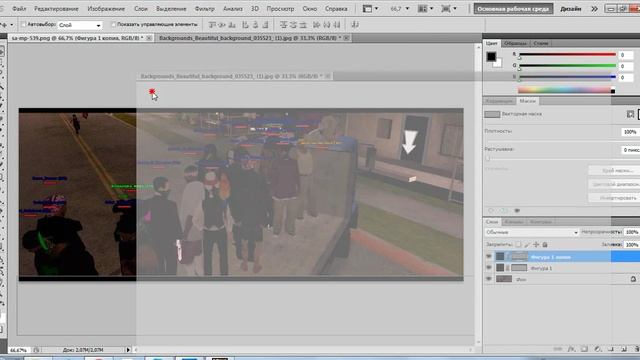The width and height of the screenshot is (640, 360).
Task: Click the add layer mask icon
Action: pyautogui.click(x=584, y=349)
